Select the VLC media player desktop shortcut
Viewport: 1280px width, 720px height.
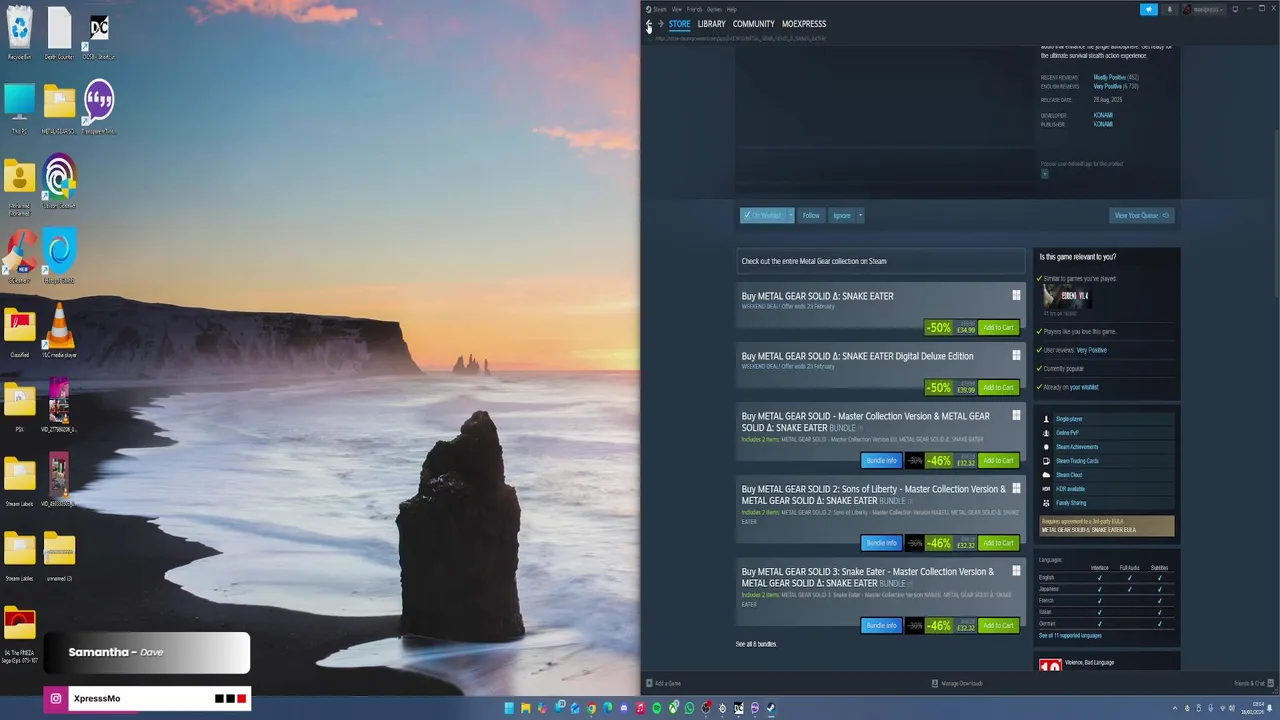pyautogui.click(x=59, y=330)
